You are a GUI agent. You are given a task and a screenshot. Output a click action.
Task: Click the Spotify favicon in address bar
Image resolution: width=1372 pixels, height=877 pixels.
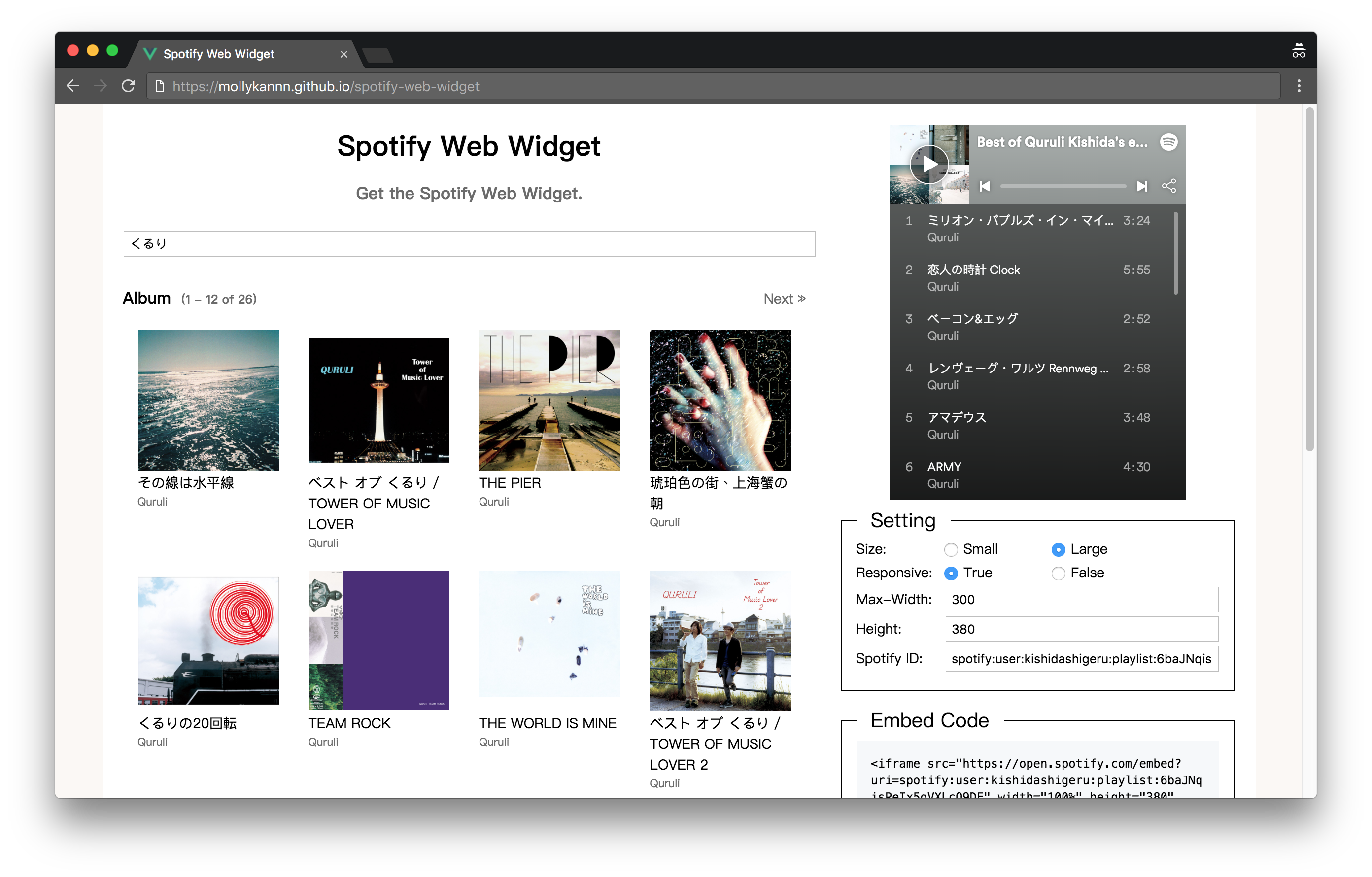coord(148,54)
